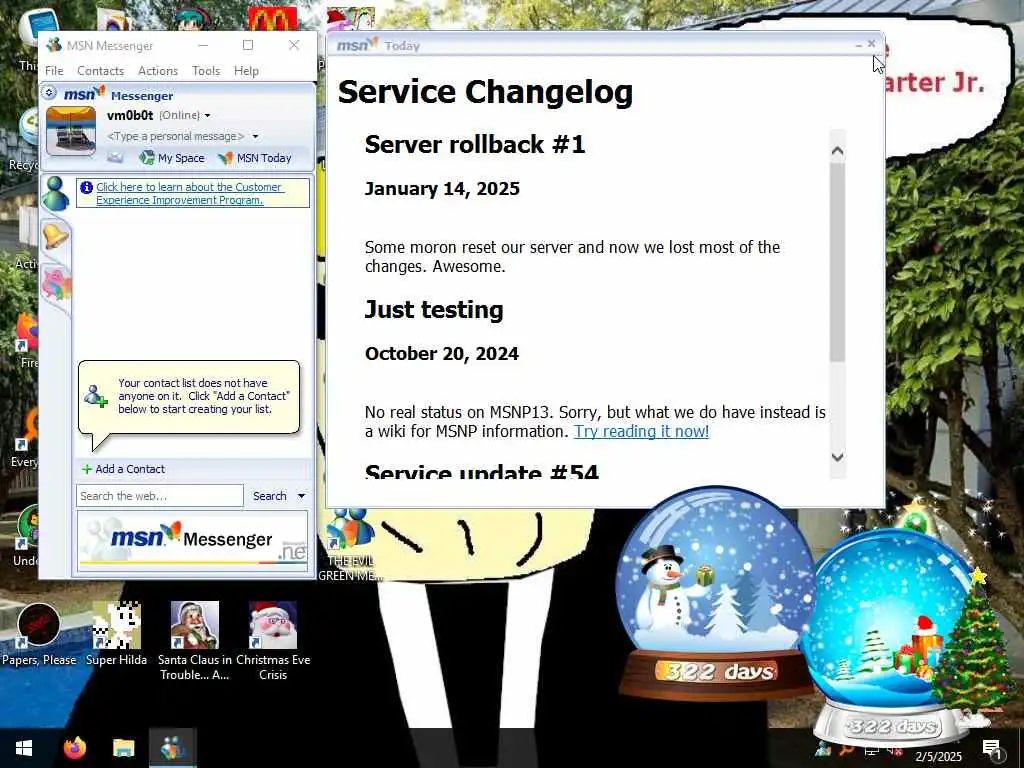Click the add-contact person icon in the yellow tip
This screenshot has height=768, width=1024.
pos(95,396)
